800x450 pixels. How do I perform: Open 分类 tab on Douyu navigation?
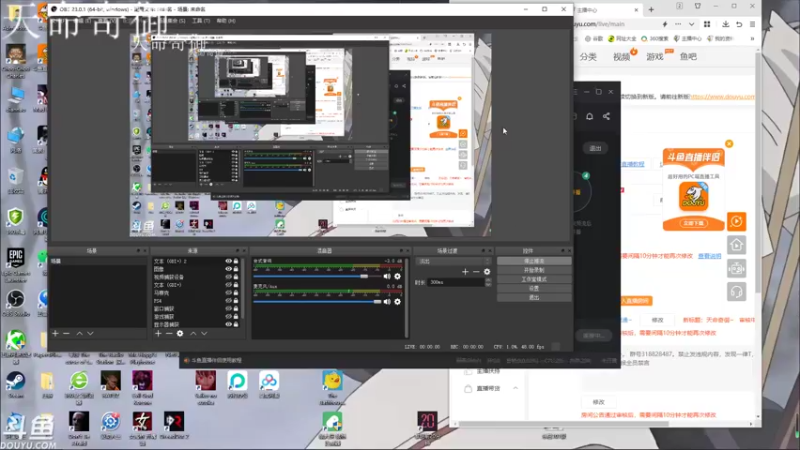[x=588, y=57]
